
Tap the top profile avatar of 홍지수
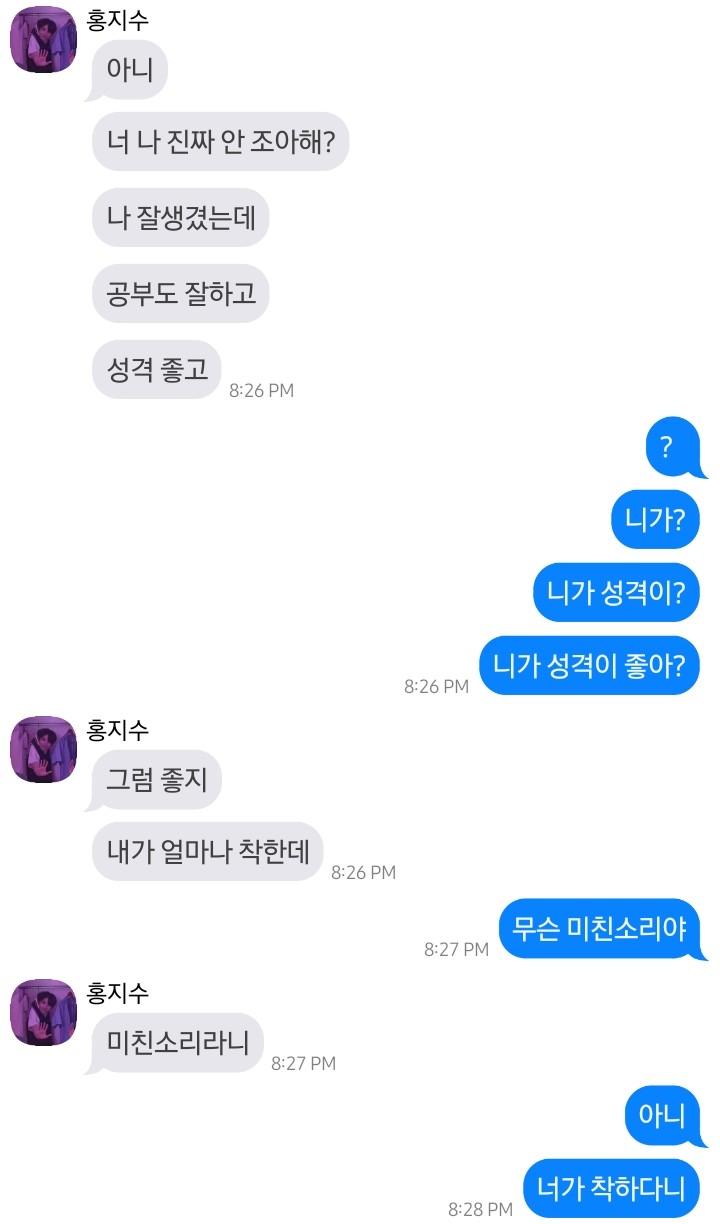coord(44,40)
